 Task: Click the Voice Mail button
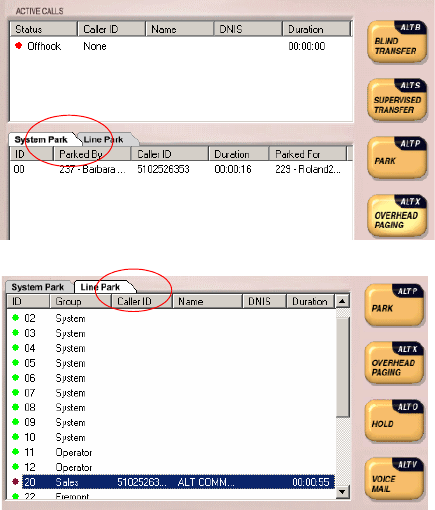pyautogui.click(x=394, y=479)
